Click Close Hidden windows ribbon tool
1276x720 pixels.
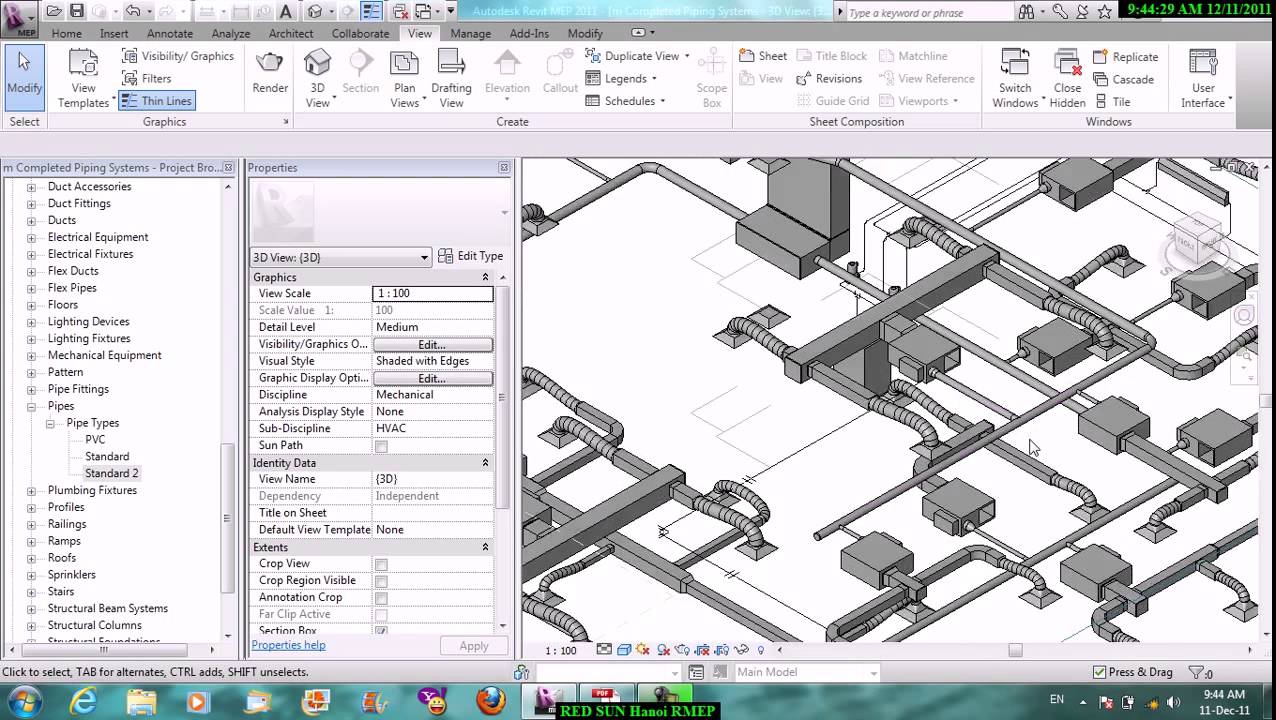point(1067,79)
